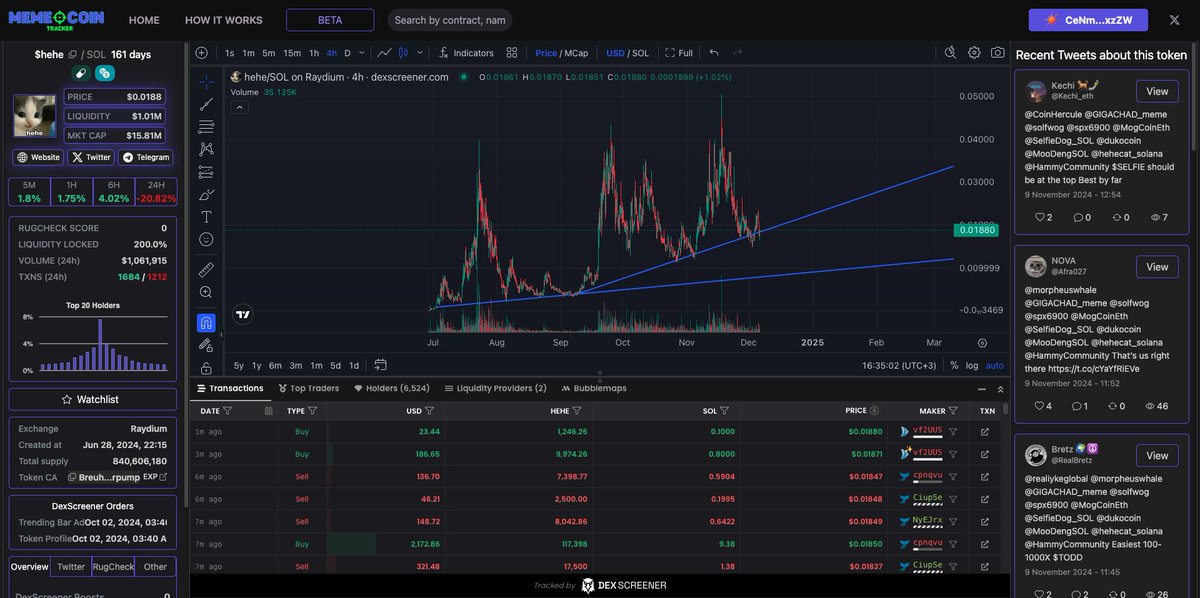The image size is (1200, 598).
Task: Toggle auto scale on chart
Action: coord(994,365)
